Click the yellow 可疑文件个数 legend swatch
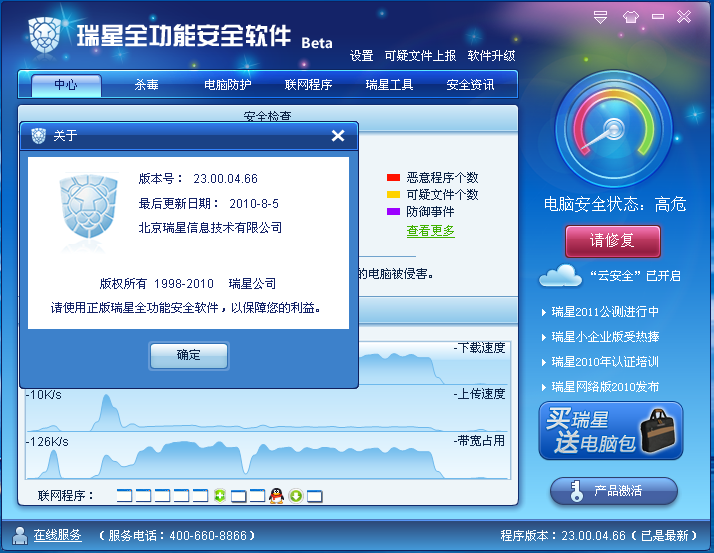Screen dimensions: 714x553 point(393,195)
